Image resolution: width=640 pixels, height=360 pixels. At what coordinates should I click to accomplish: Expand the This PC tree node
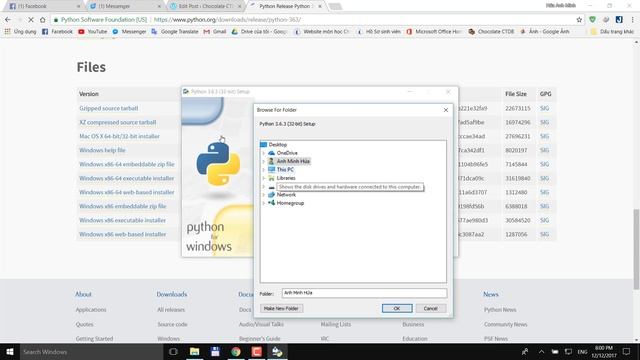point(264,169)
